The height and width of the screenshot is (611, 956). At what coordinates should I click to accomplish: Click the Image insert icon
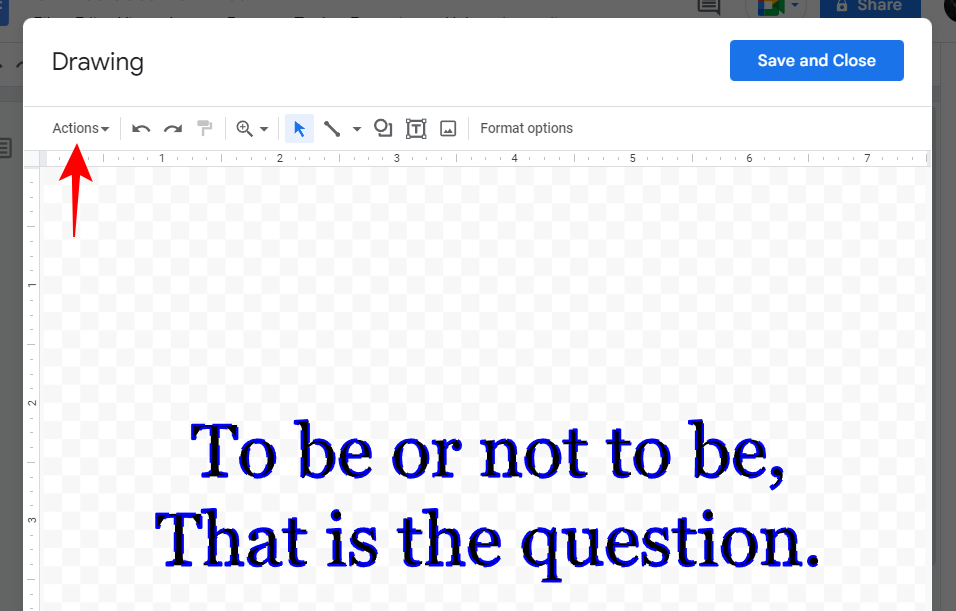coord(448,128)
